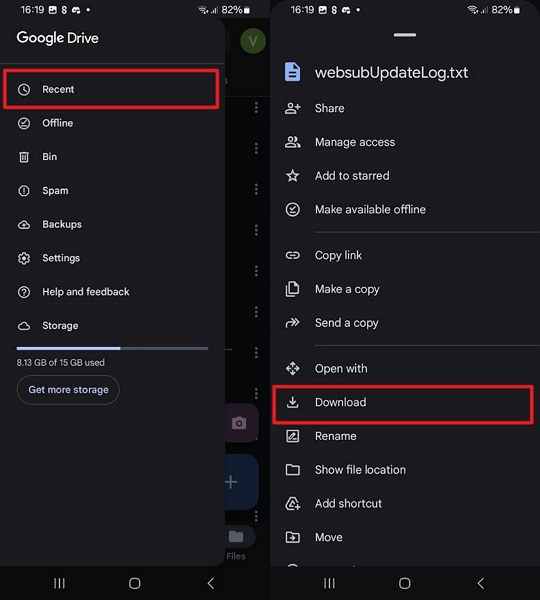540x600 pixels.
Task: Click the Add shortcut Drive icon
Action: coord(293,504)
